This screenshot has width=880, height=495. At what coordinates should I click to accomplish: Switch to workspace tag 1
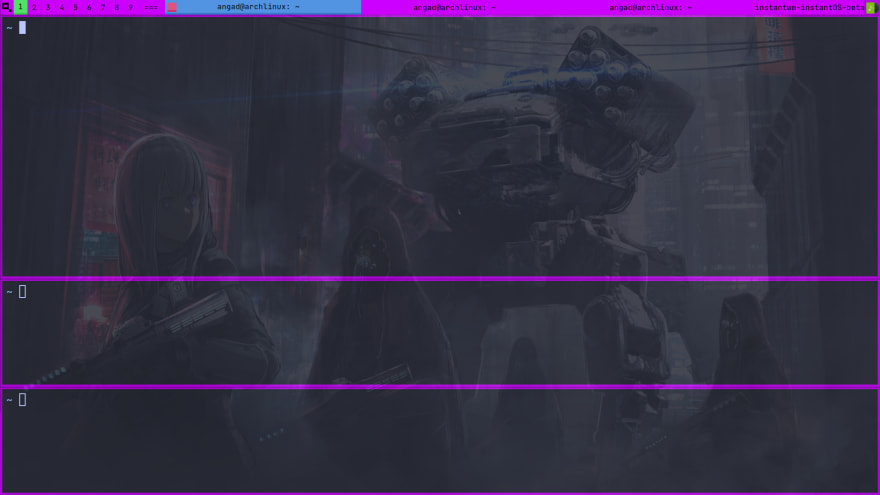pos(20,7)
